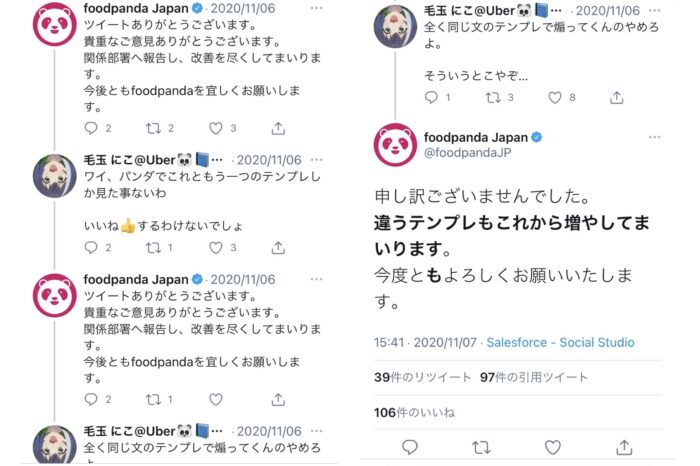The width and height of the screenshot is (700, 466).
Task: Click retweet icon in bottom action bar under 106件のいいね
Action: [481, 446]
